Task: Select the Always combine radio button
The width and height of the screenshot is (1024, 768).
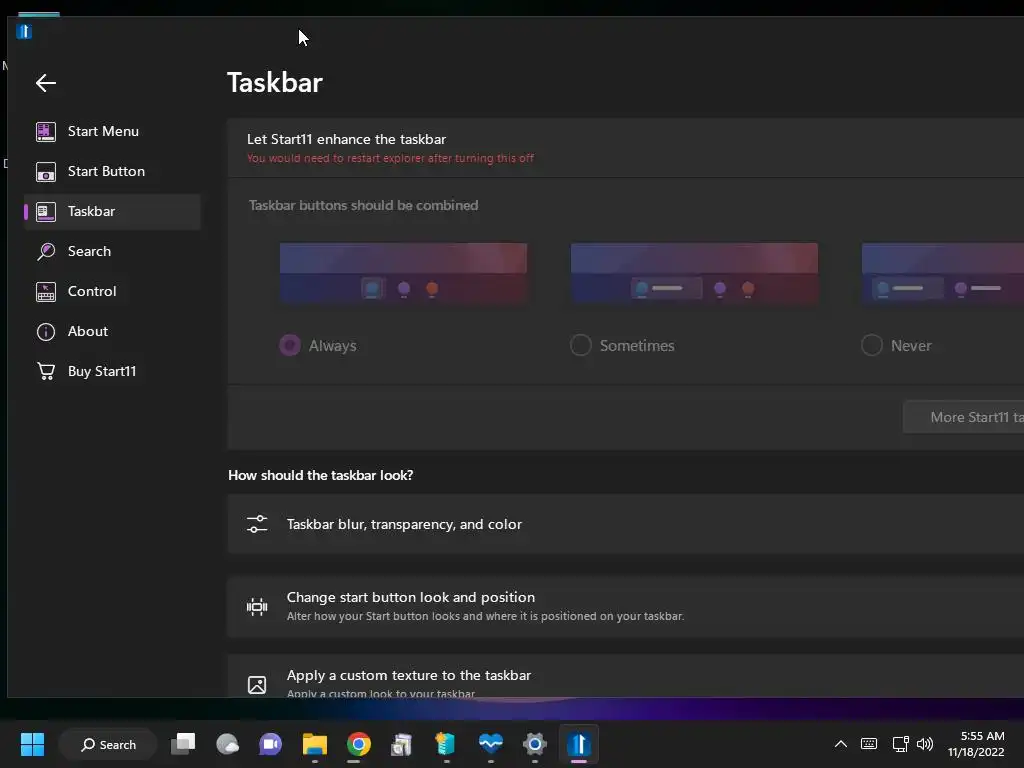Action: 290,345
